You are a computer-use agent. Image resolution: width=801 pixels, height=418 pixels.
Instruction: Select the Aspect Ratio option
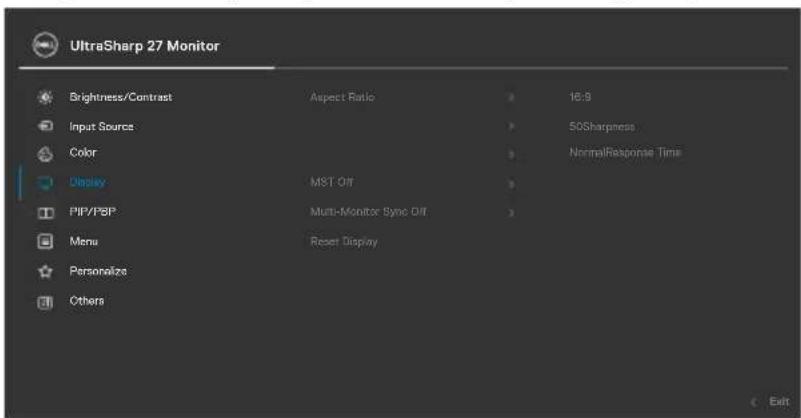[x=342, y=97]
